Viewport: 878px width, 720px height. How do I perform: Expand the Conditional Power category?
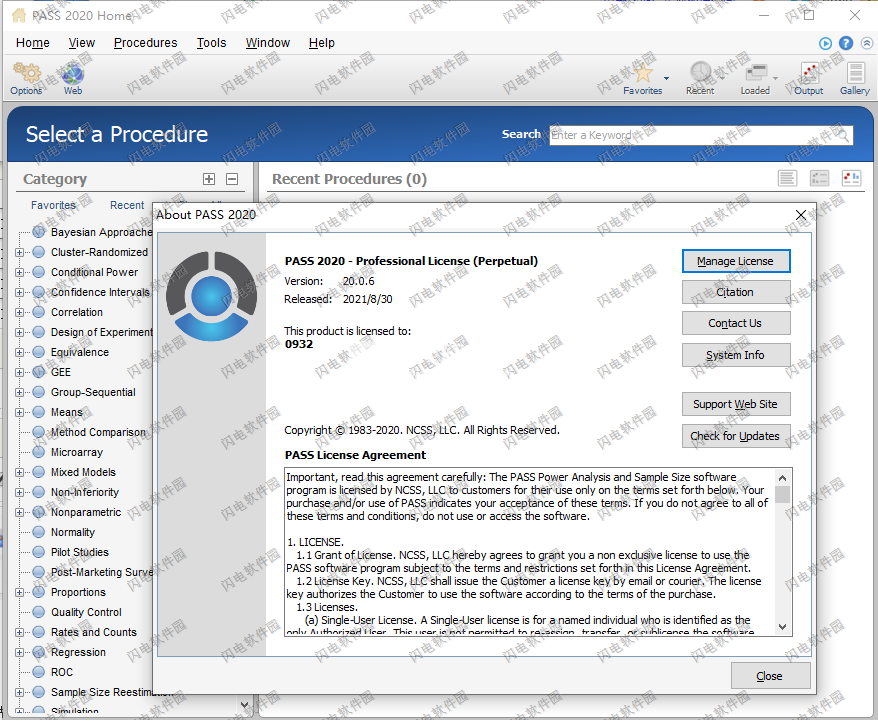tap(19, 273)
